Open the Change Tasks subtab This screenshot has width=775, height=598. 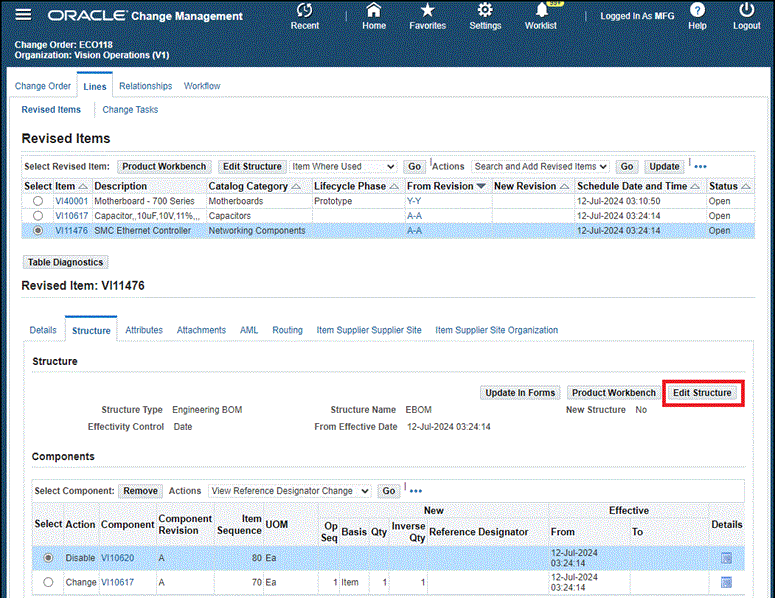click(x=130, y=110)
